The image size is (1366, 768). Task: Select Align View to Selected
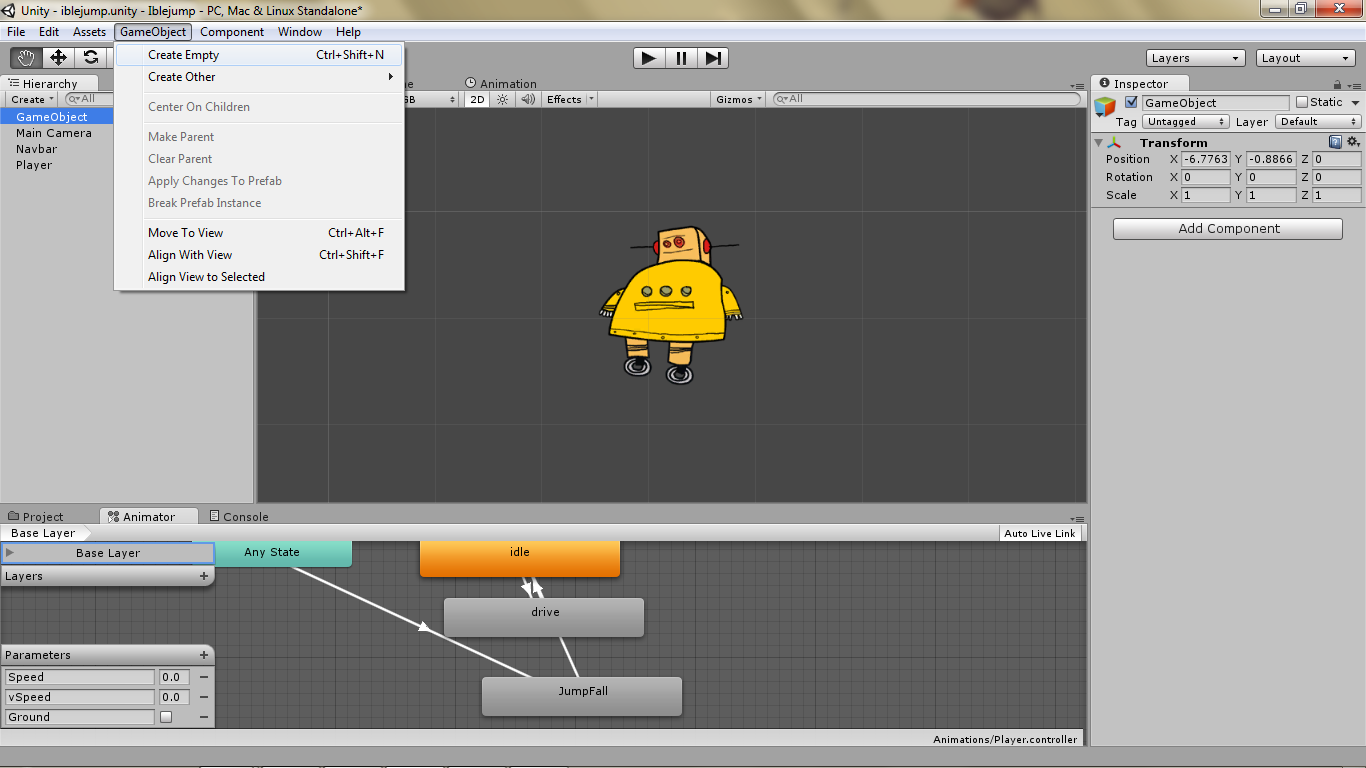pyautogui.click(x=260, y=277)
